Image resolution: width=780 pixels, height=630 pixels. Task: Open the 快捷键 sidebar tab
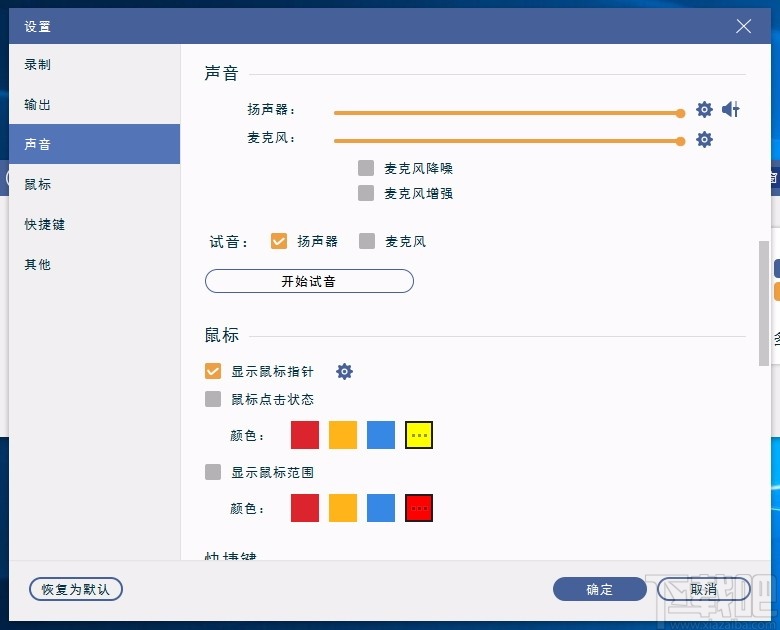pos(95,224)
